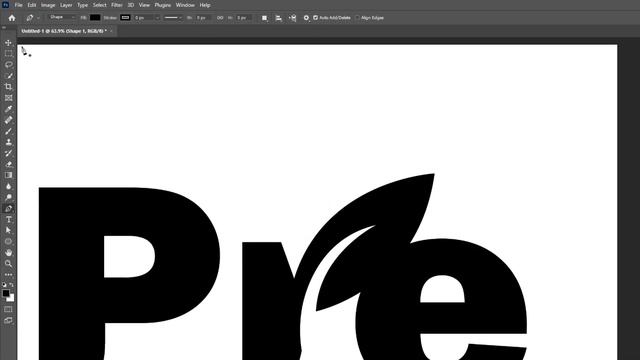Select the Hand tool
Screen dimensions: 640x360
(x=8, y=253)
